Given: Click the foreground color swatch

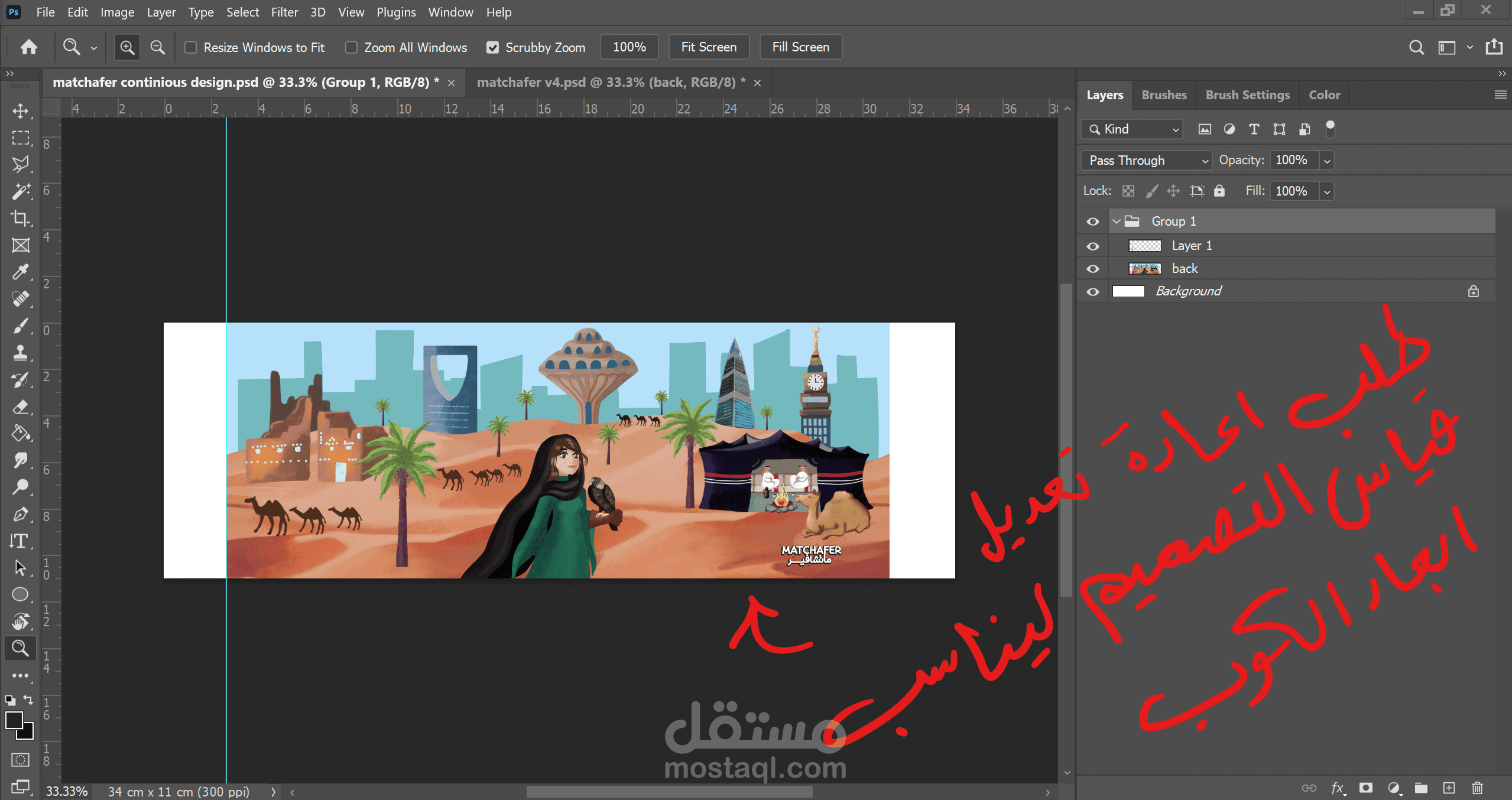Looking at the screenshot, I should click(x=14, y=721).
